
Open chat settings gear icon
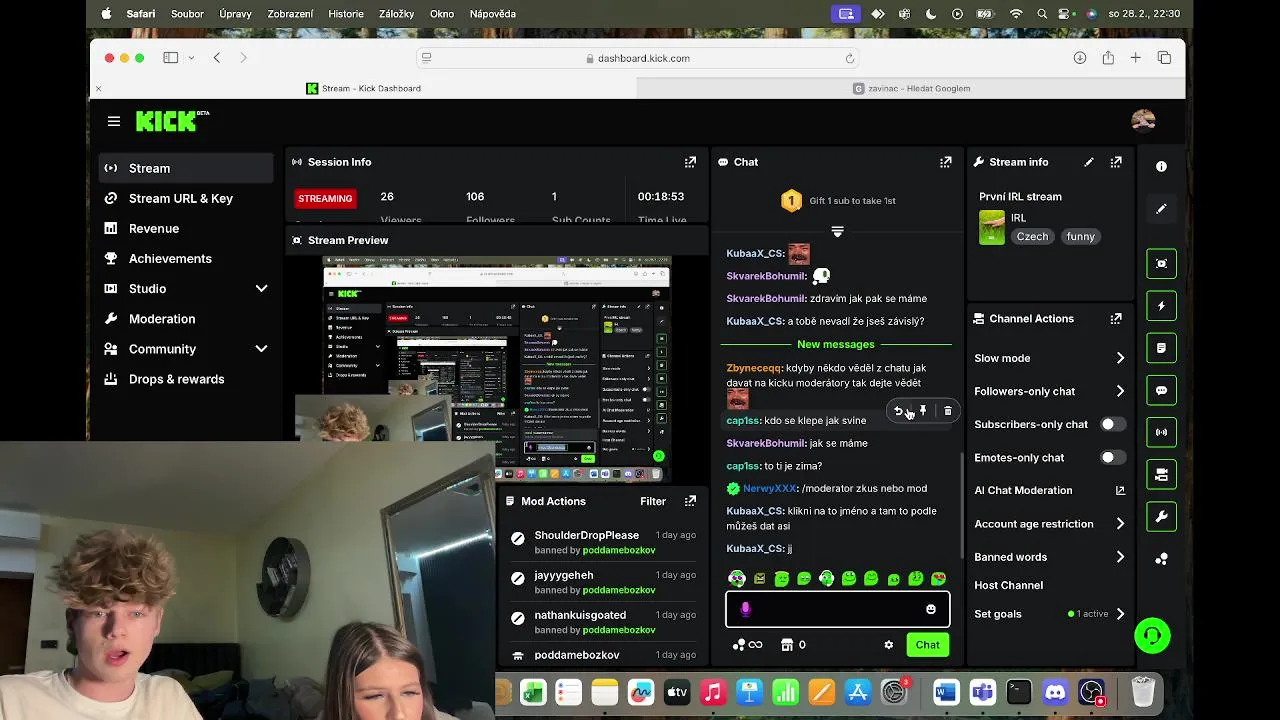coord(888,645)
